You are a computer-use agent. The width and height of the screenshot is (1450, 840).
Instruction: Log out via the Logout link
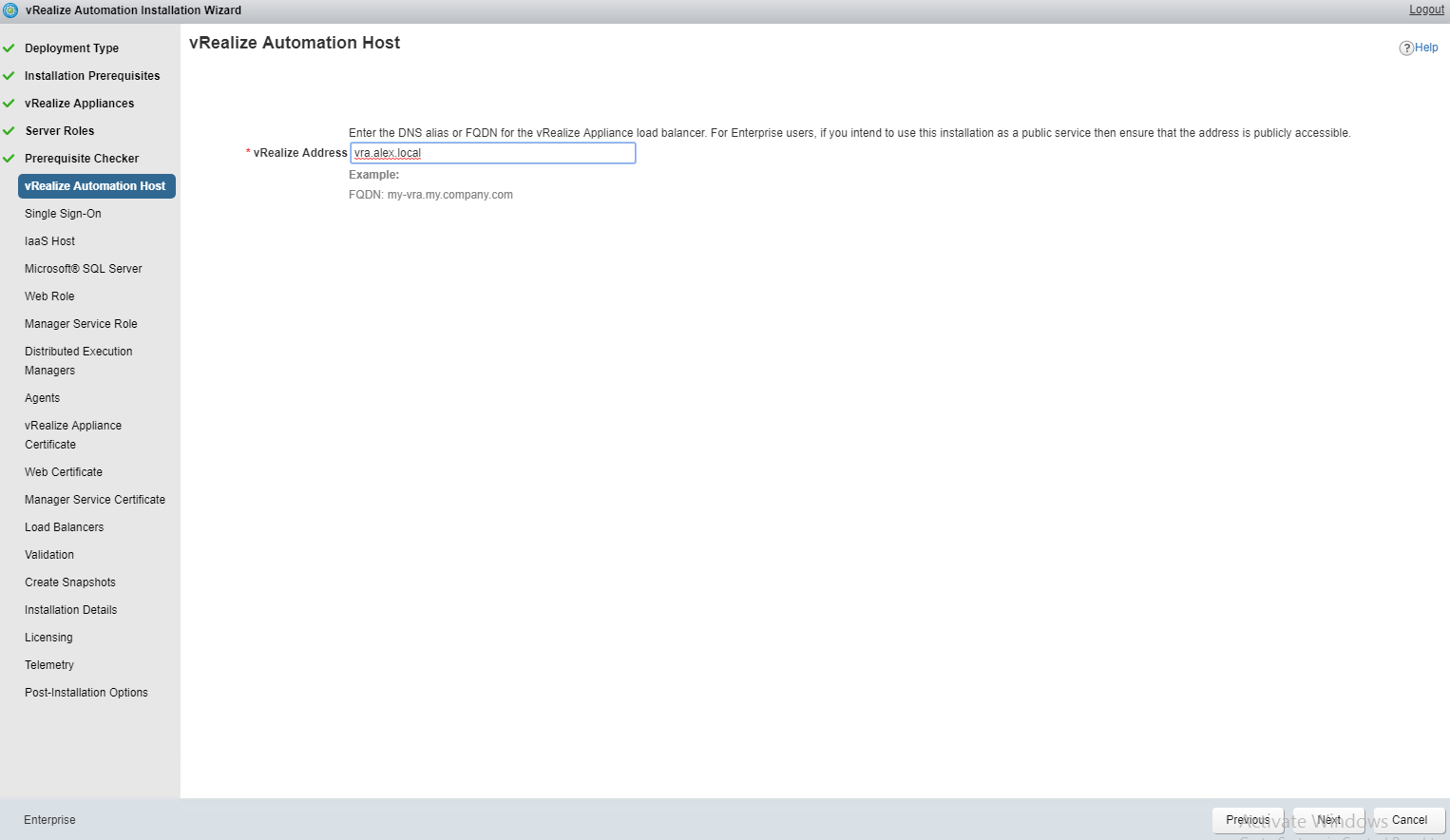click(x=1426, y=10)
